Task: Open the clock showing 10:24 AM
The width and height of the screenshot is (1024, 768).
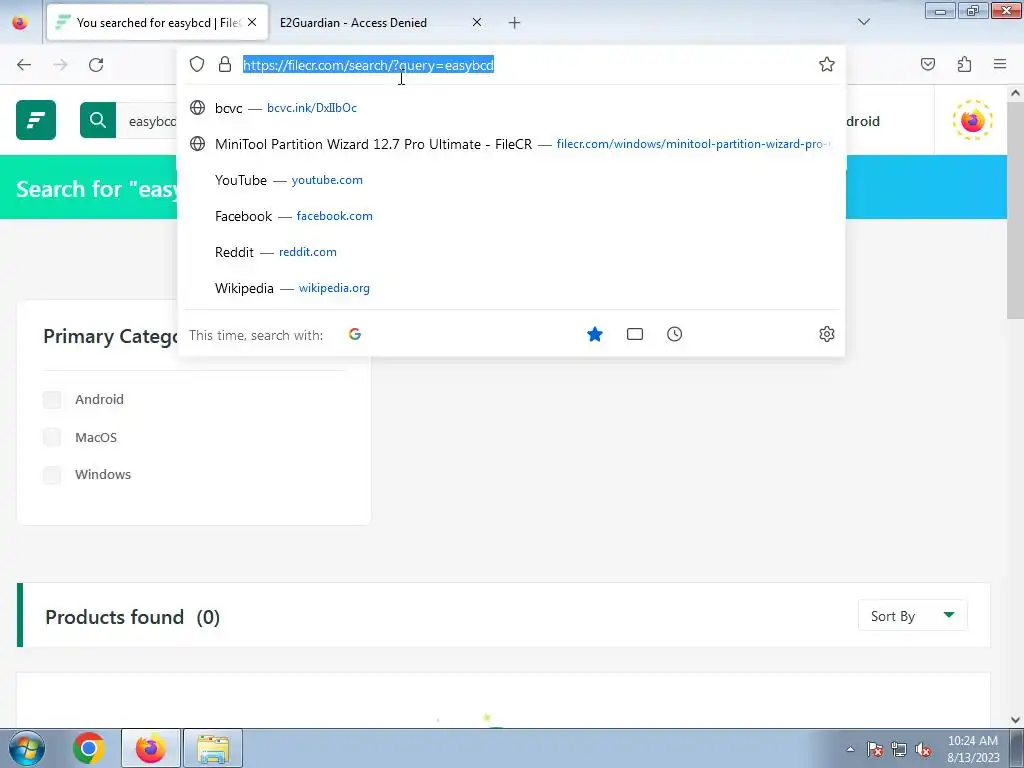Action: point(973,749)
